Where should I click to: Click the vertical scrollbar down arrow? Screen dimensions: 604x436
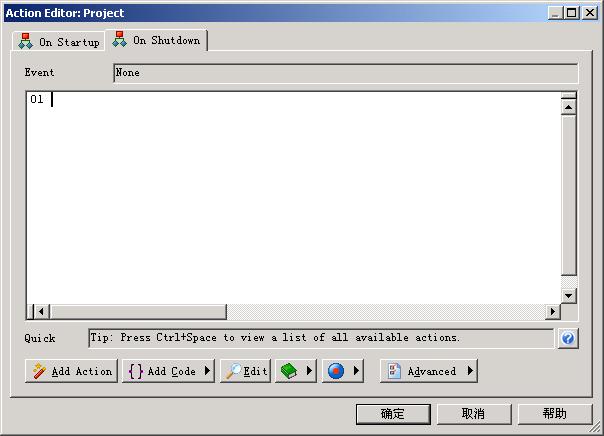pyautogui.click(x=569, y=296)
